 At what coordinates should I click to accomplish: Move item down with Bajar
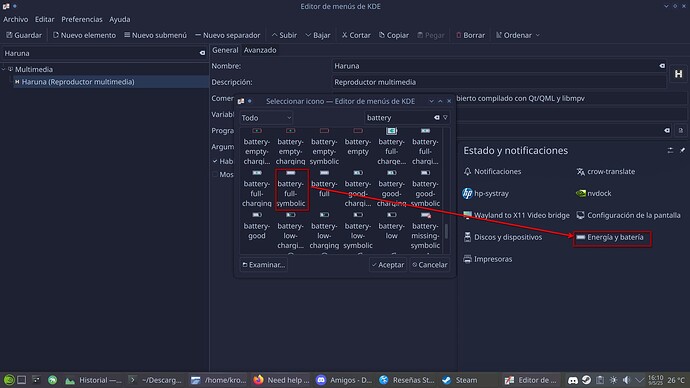(x=318, y=35)
